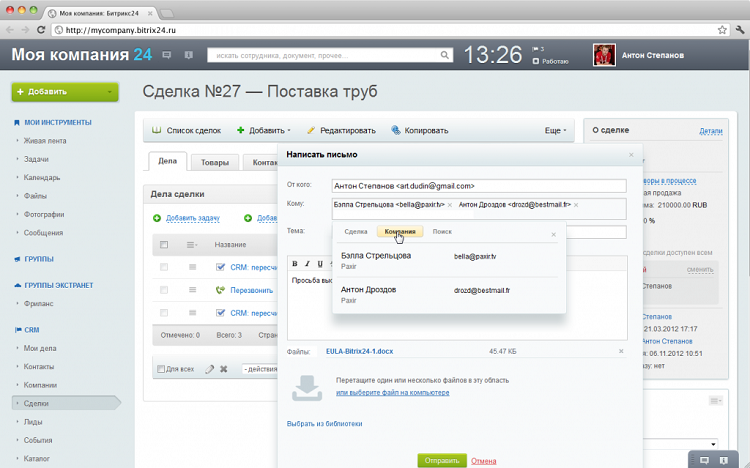Switch to the Товары tab
Screen dimensions: 750x468
[215, 163]
